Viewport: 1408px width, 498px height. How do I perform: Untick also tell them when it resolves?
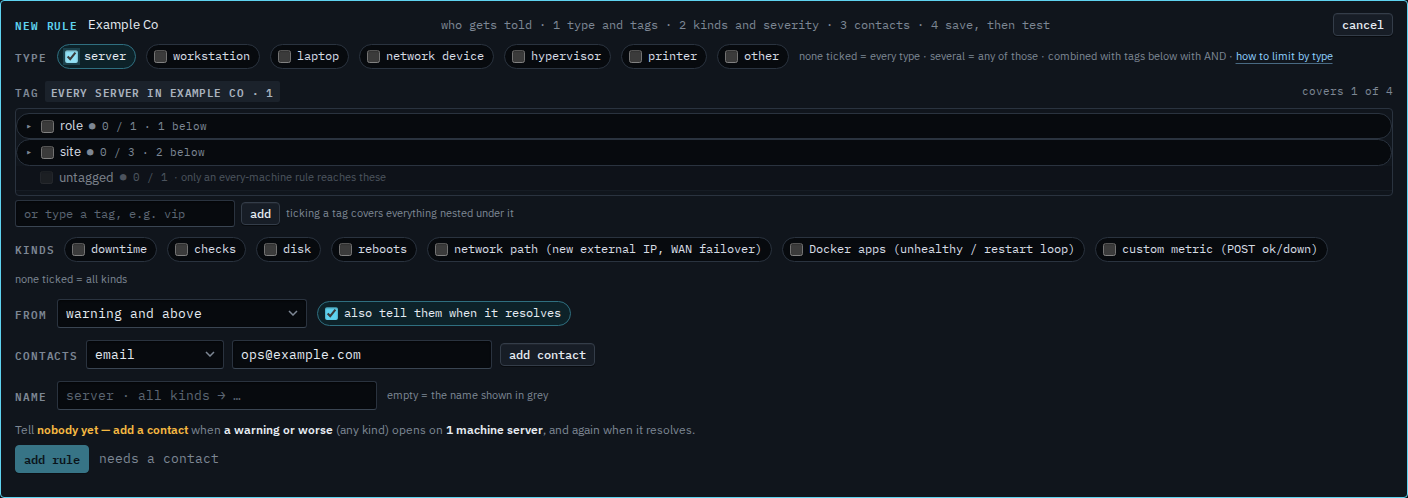click(x=331, y=314)
